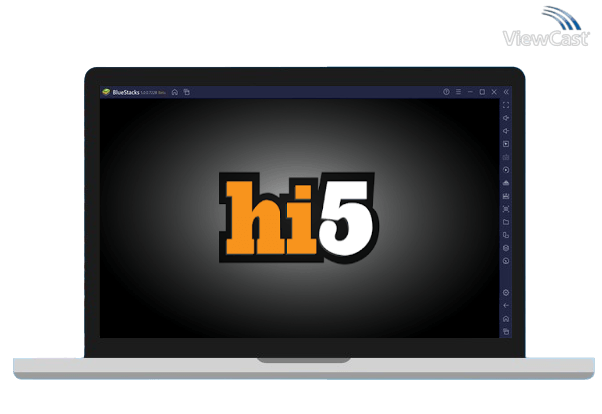Open the stacked-windows icon beside title bar Home
This screenshot has width=602, height=414.
click(187, 92)
